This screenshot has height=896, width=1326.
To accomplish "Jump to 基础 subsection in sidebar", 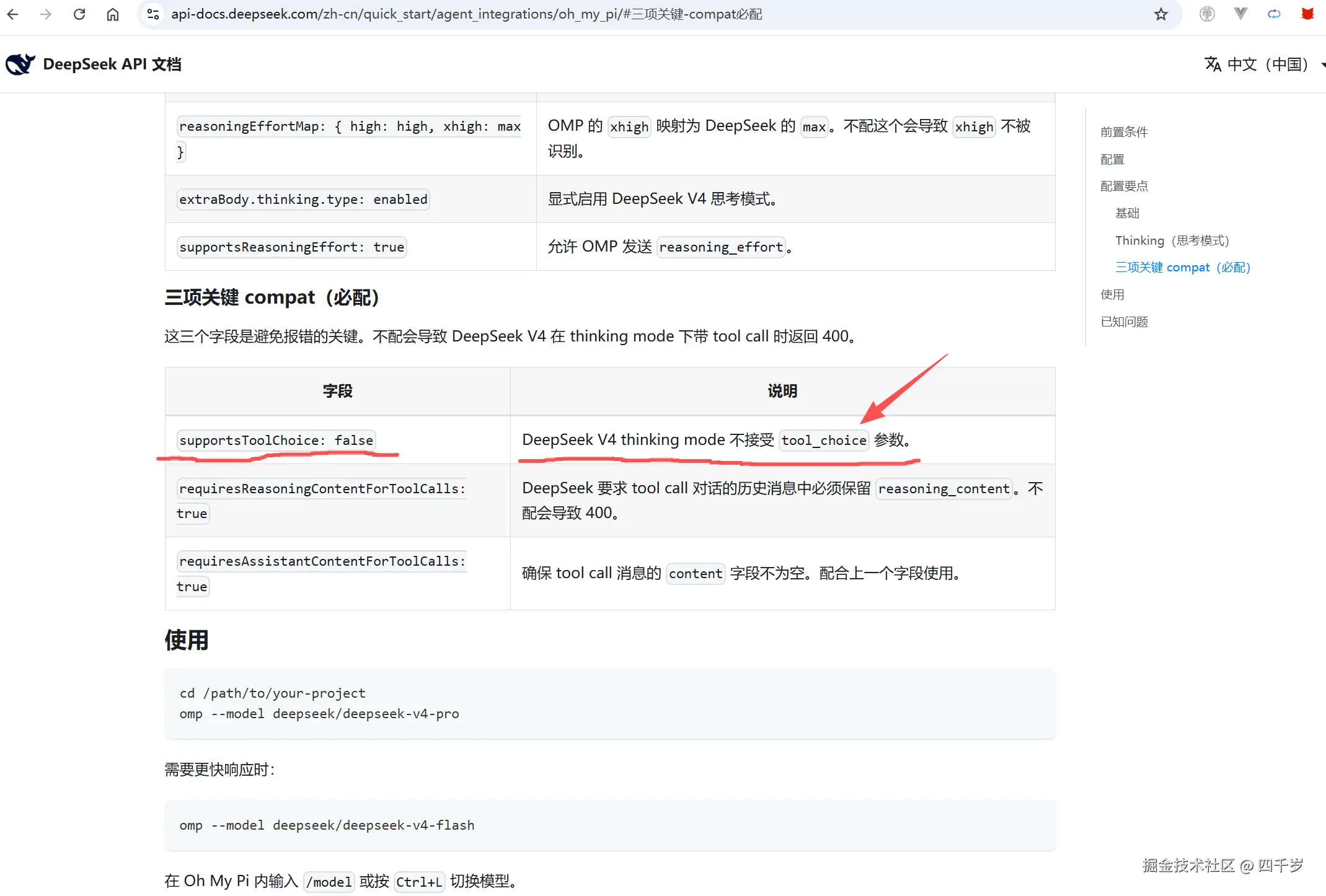I will (1127, 213).
